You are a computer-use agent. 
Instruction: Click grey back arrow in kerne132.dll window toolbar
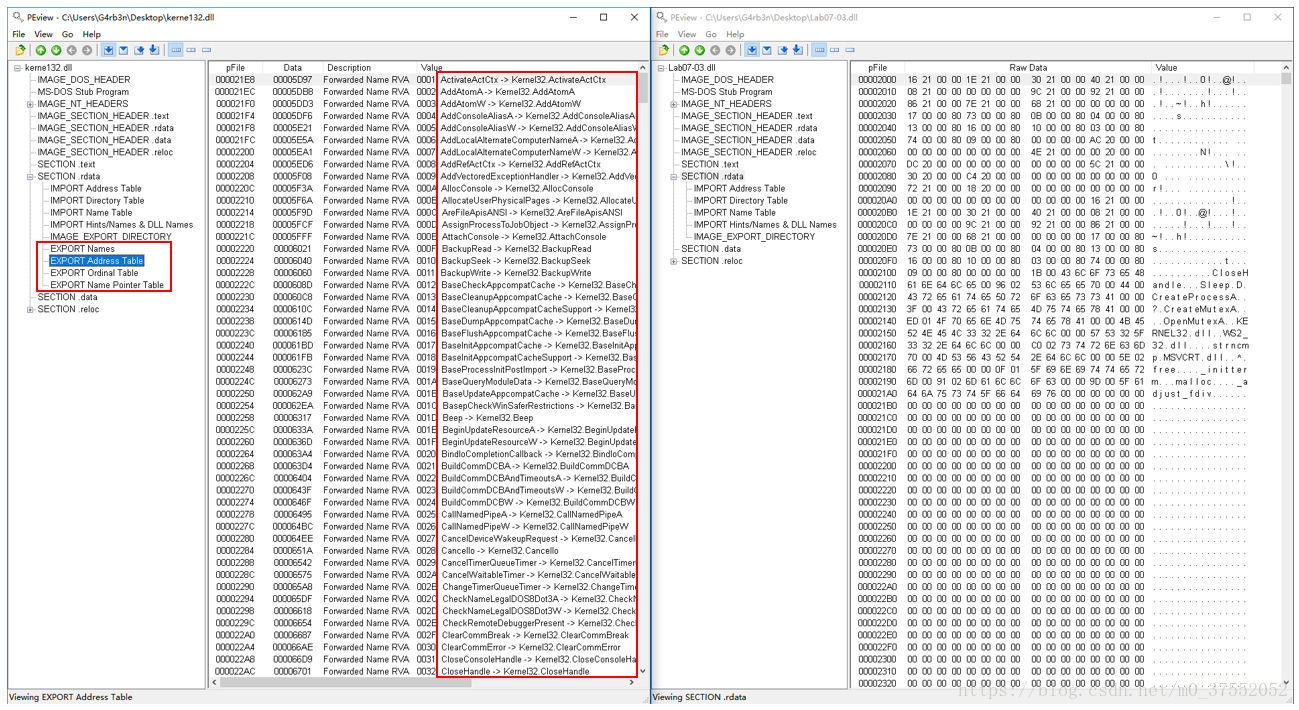(71, 50)
